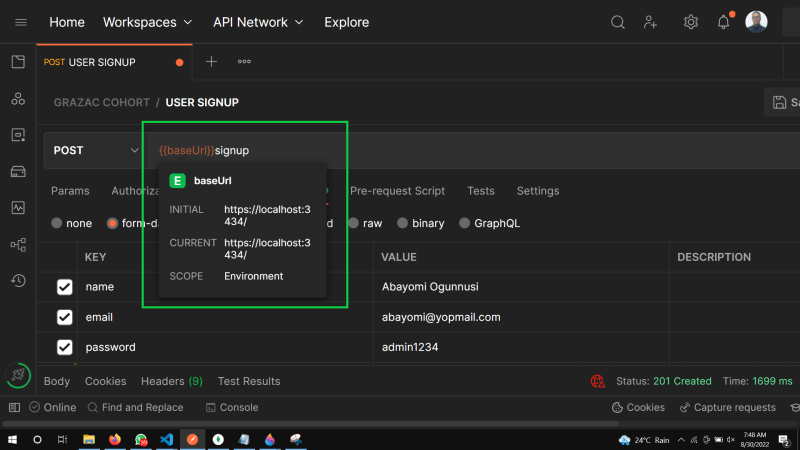Open WhatsApp taskbar icon
The width and height of the screenshot is (800, 450).
click(x=141, y=439)
